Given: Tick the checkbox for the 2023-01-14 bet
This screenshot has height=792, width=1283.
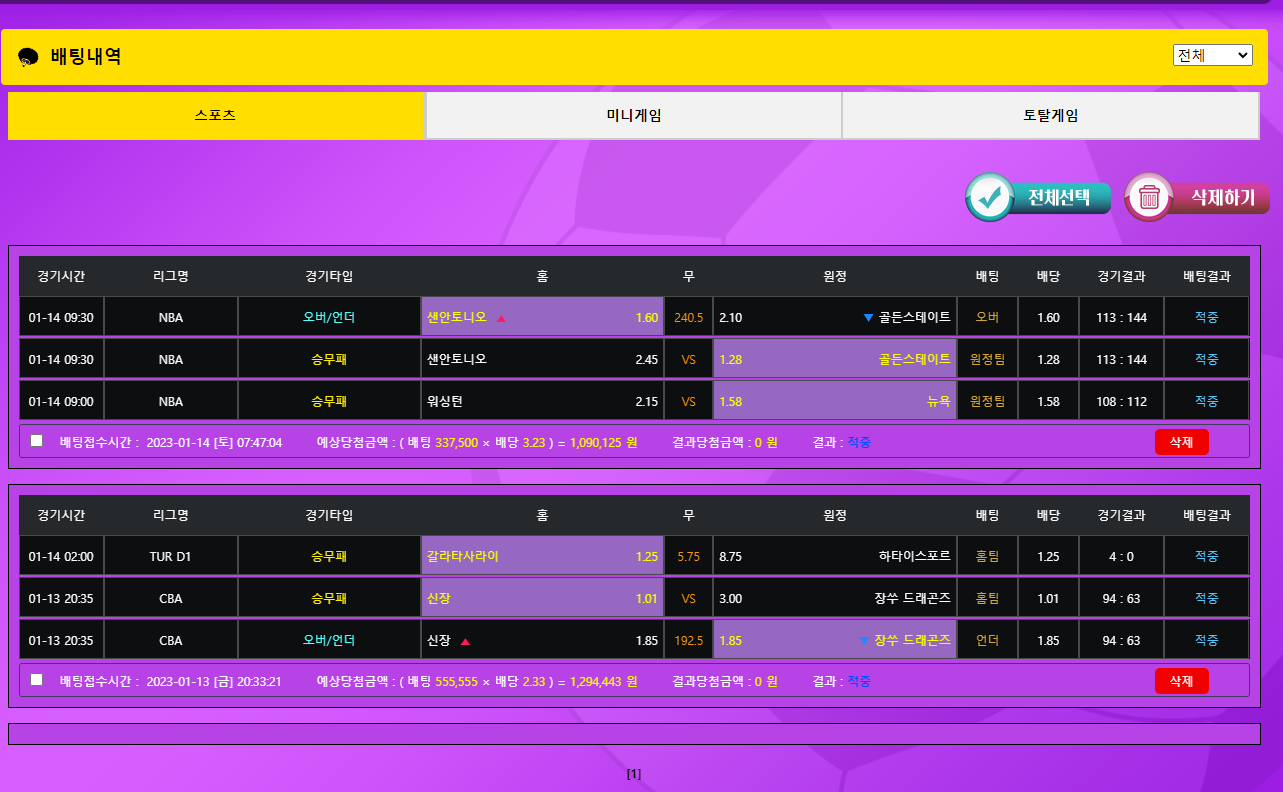Looking at the screenshot, I should [x=37, y=441].
